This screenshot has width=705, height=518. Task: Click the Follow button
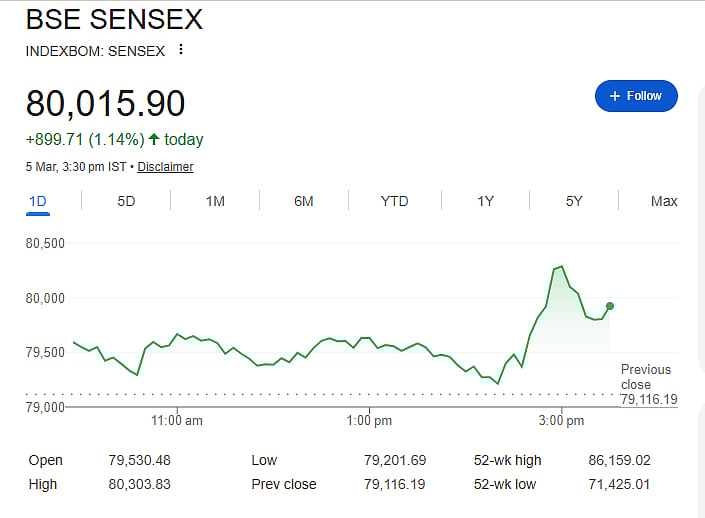[636, 96]
